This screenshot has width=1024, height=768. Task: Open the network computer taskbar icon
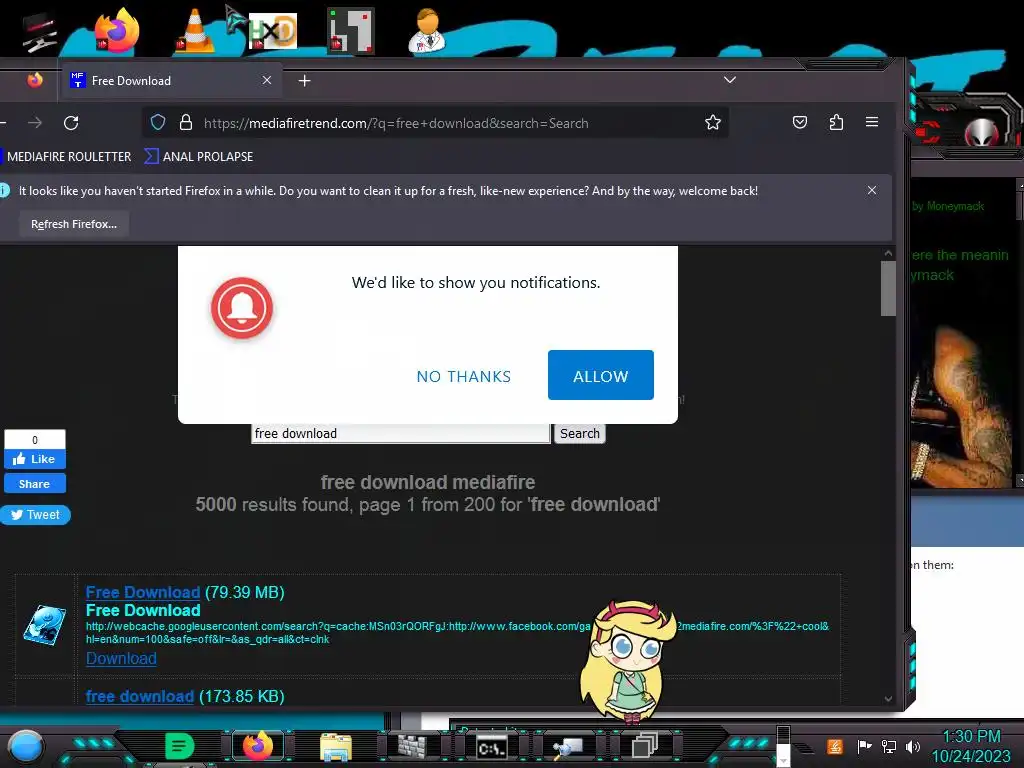[x=568, y=747]
